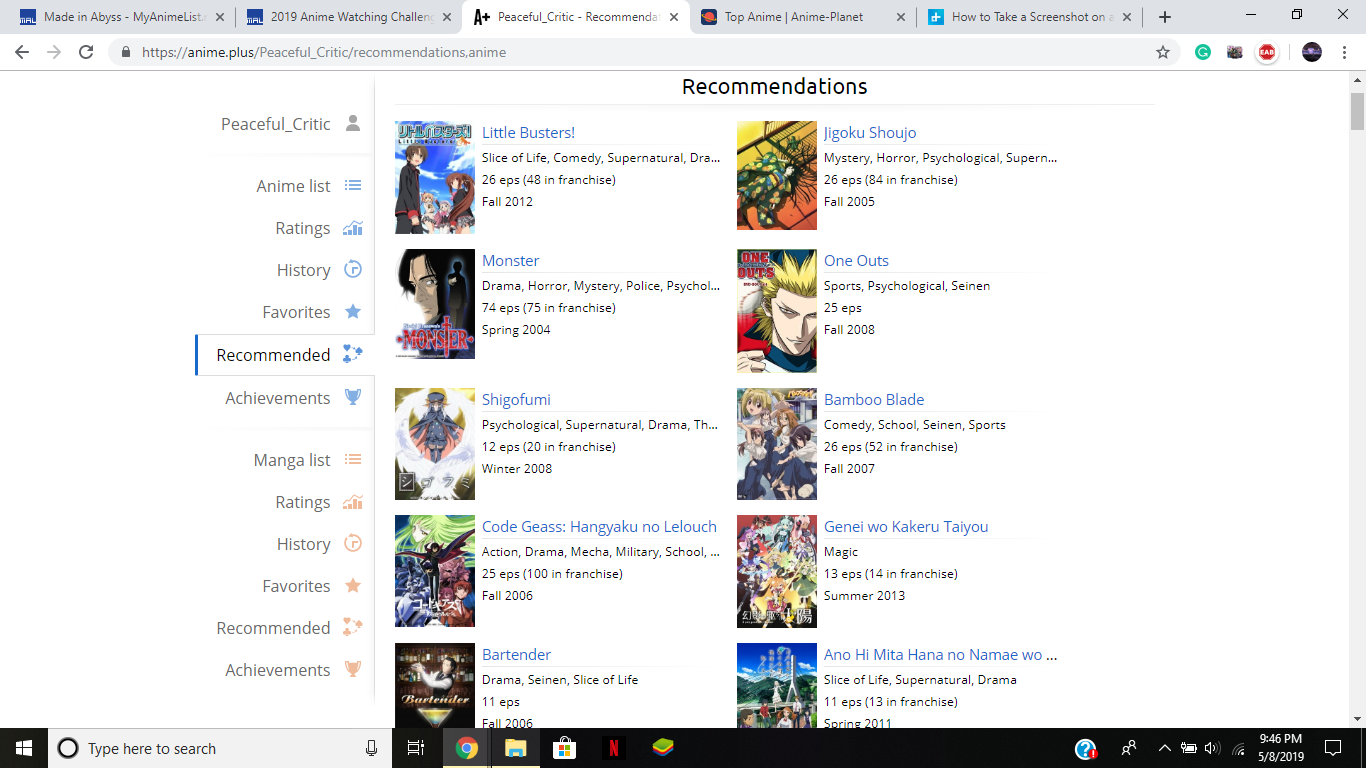The width and height of the screenshot is (1366, 768).
Task: Open the Genei wo Kakeru Taiyou link
Action: click(x=906, y=527)
